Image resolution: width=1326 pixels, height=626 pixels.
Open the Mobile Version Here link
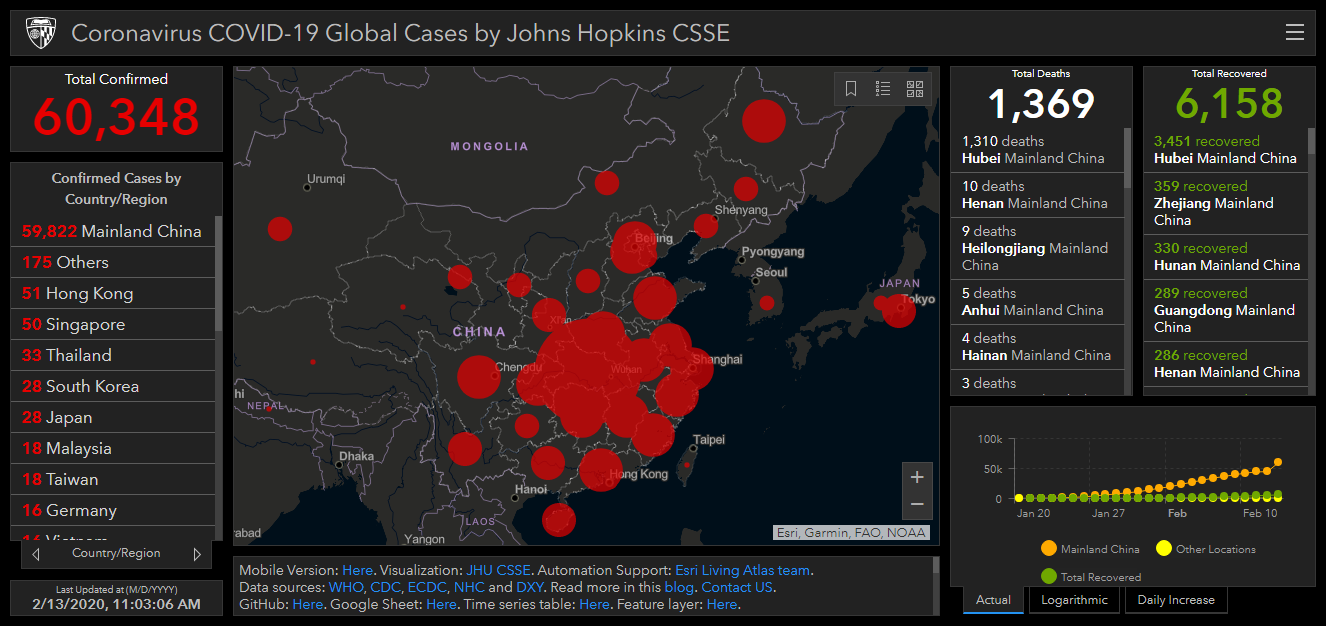(357, 571)
